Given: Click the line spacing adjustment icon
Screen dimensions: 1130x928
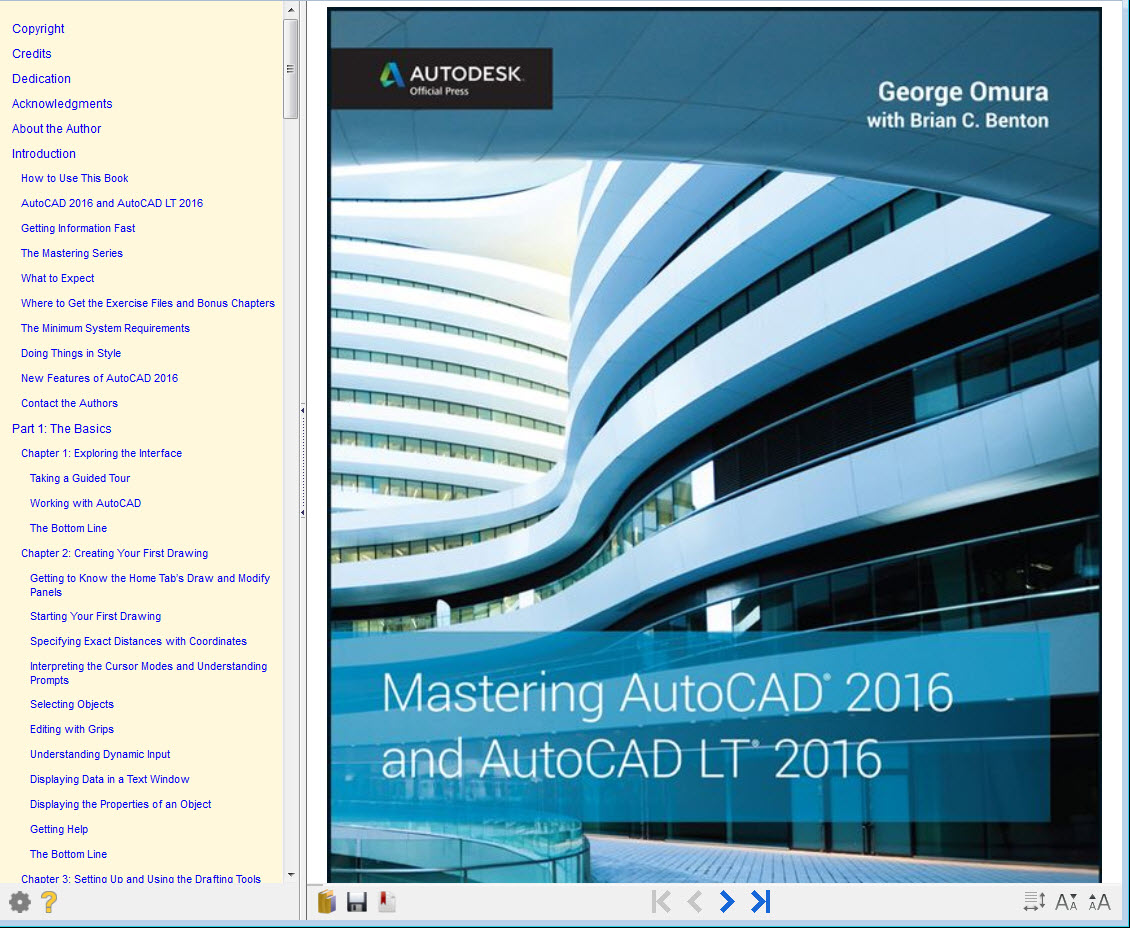Looking at the screenshot, I should click(x=1035, y=901).
